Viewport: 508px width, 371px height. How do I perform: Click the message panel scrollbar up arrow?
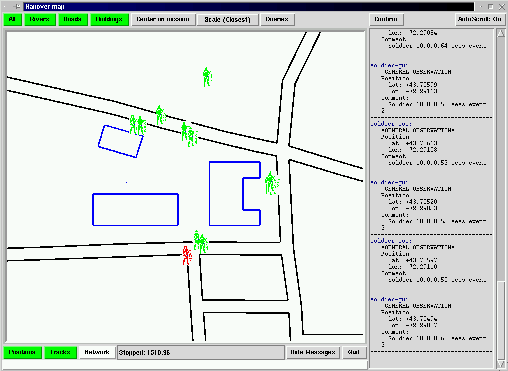pos(501,33)
